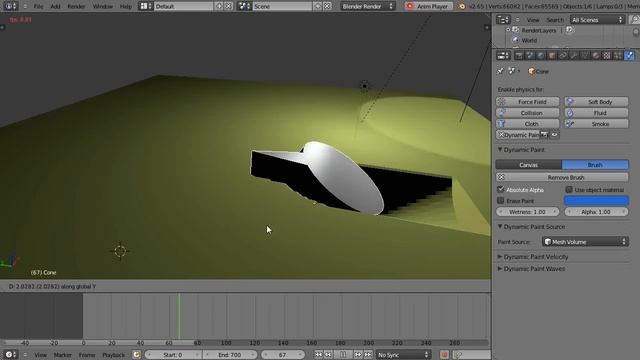Viewport: 640px width, 360px height.
Task: Open the Outliner View menu
Action: point(533,20)
